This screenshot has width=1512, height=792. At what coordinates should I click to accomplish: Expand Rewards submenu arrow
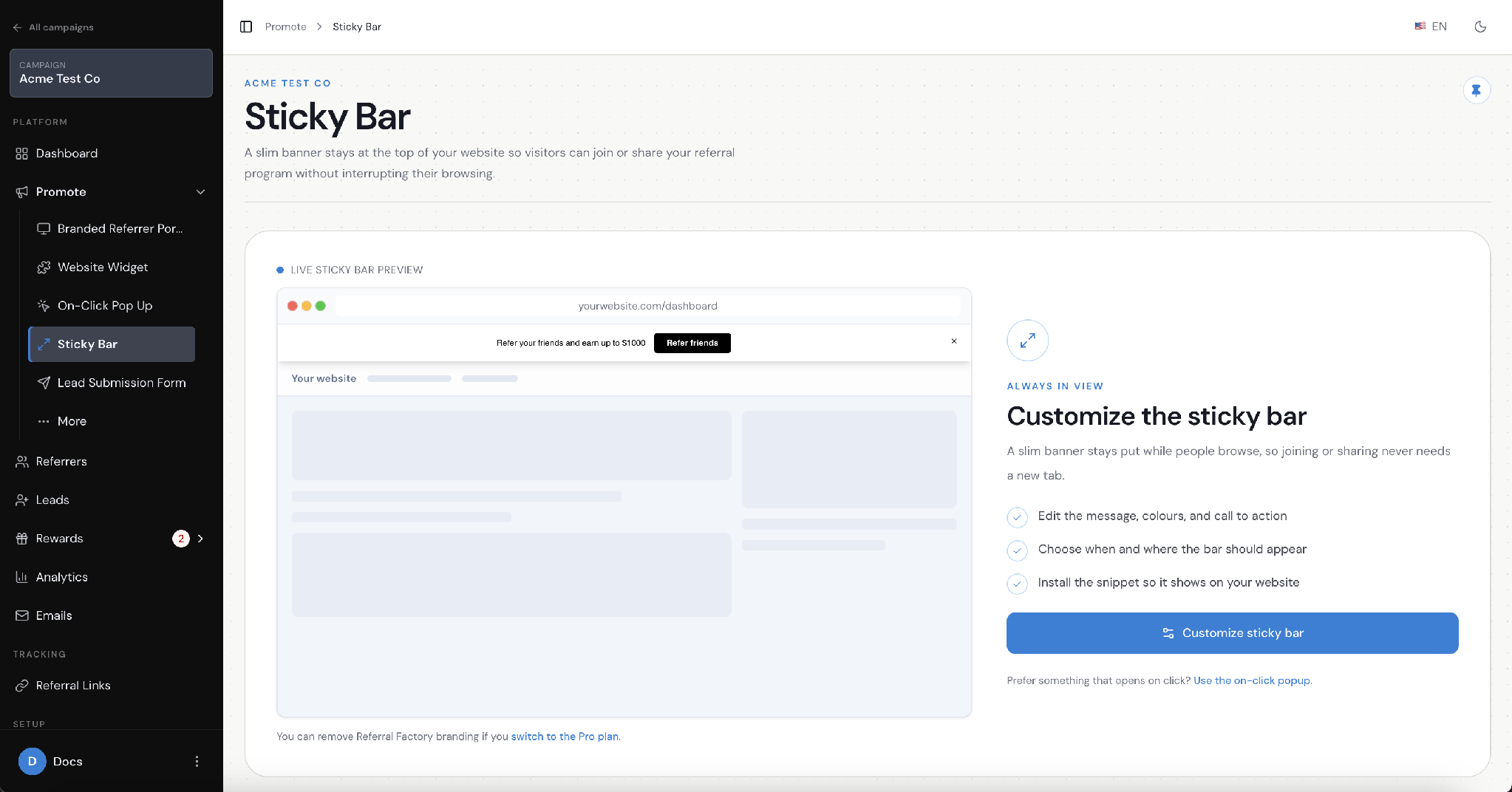click(x=201, y=539)
